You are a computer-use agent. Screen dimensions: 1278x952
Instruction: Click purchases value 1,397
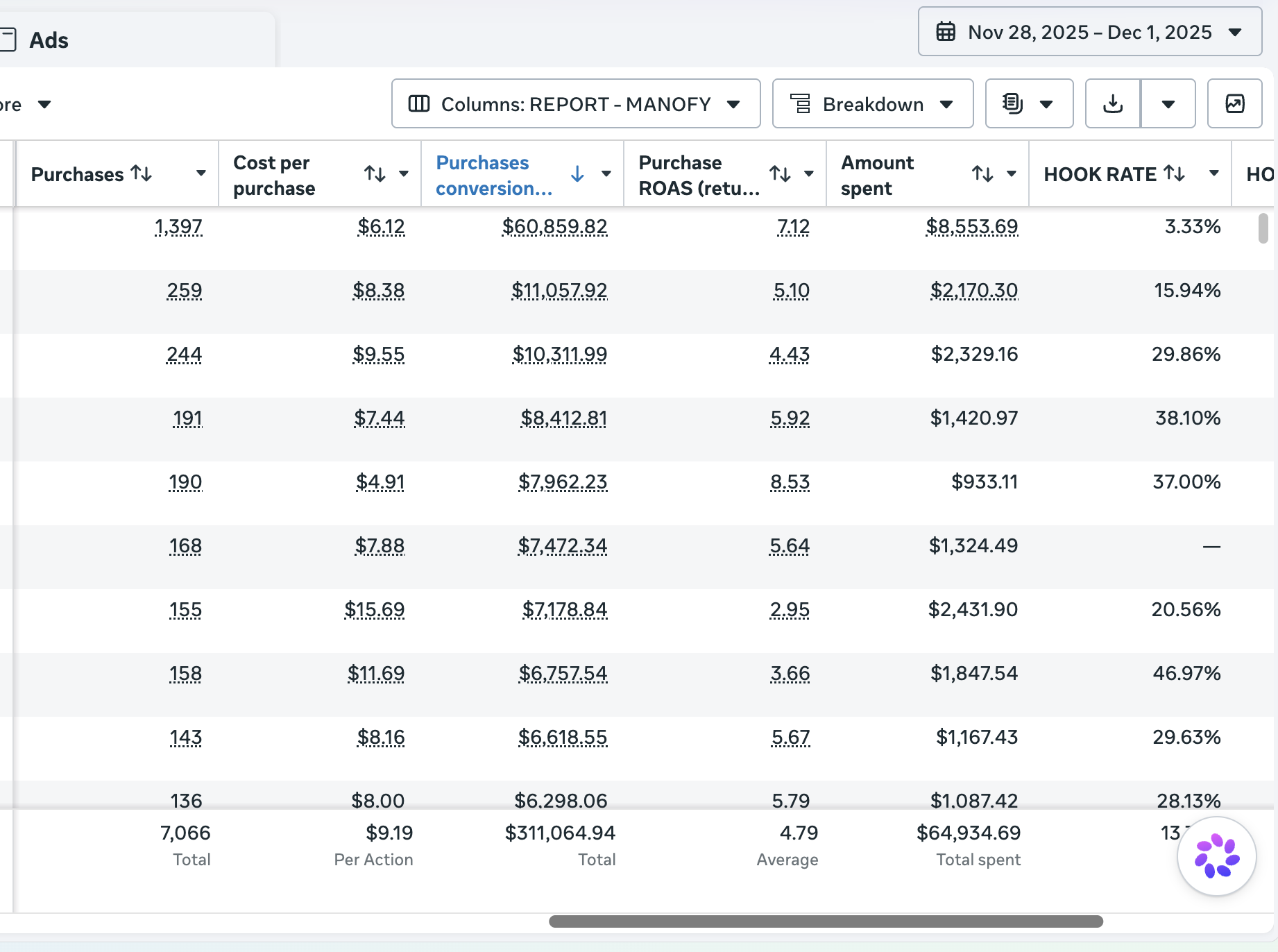click(178, 227)
